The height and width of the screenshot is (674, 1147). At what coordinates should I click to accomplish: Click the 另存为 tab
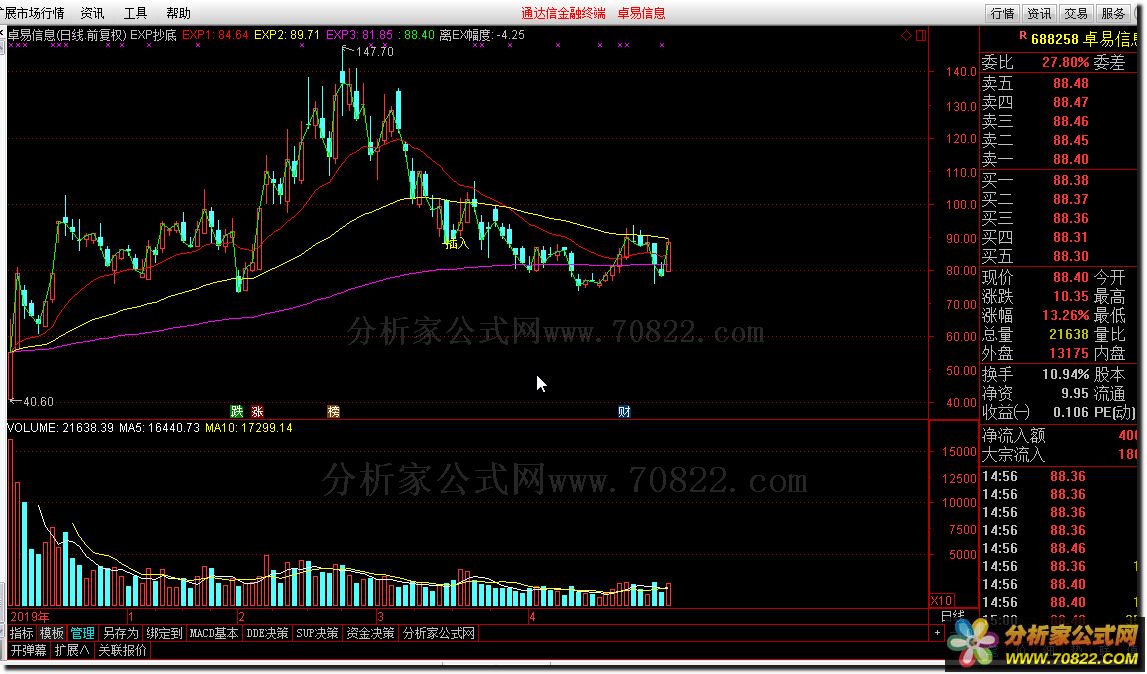(121, 633)
